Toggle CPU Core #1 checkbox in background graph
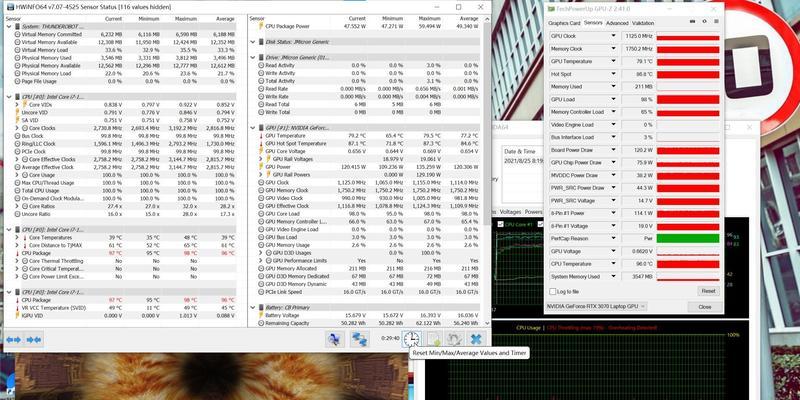Viewport: 800px width, 400px height. [x=501, y=224]
